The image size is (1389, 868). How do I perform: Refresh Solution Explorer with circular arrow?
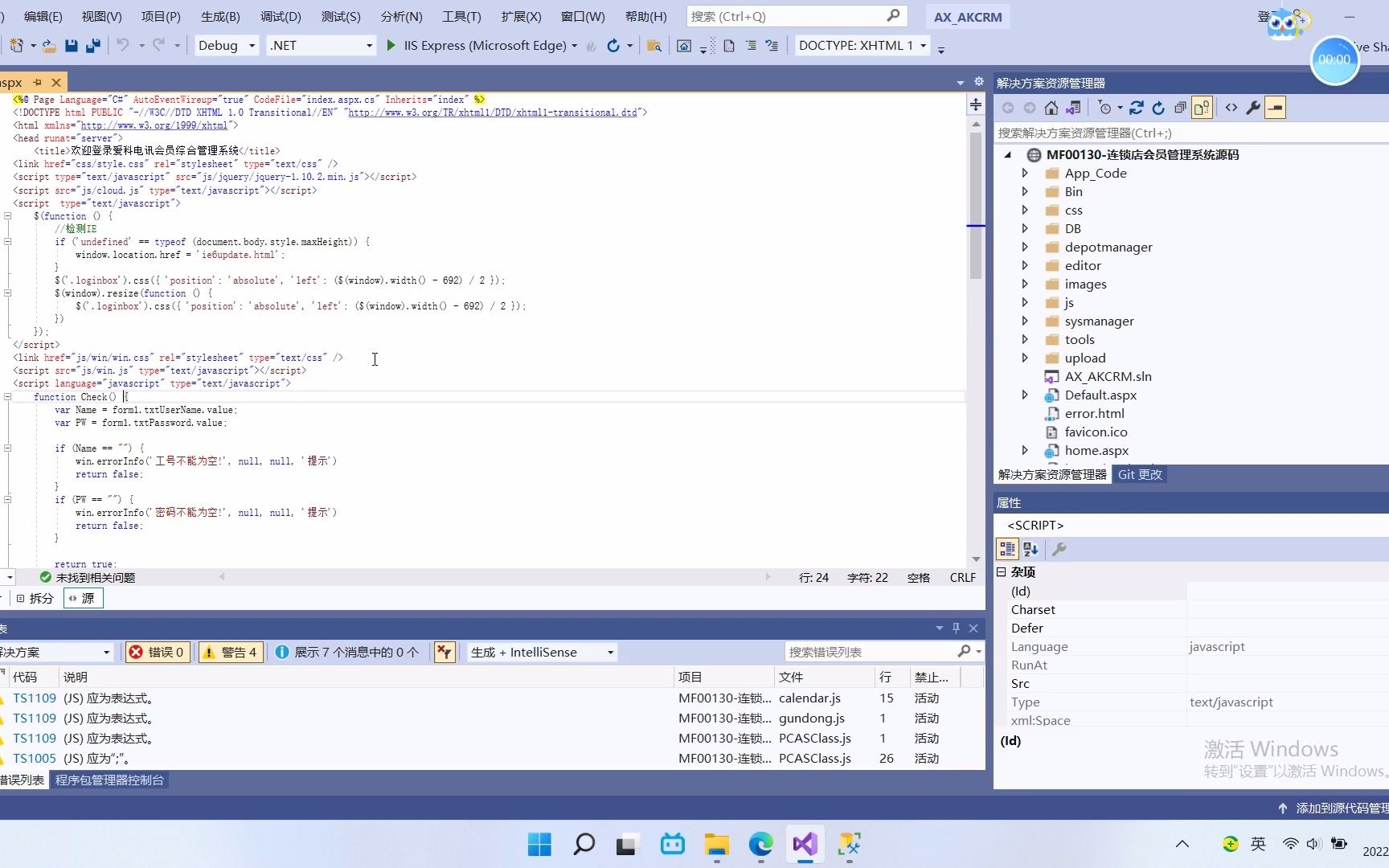pyautogui.click(x=1158, y=108)
